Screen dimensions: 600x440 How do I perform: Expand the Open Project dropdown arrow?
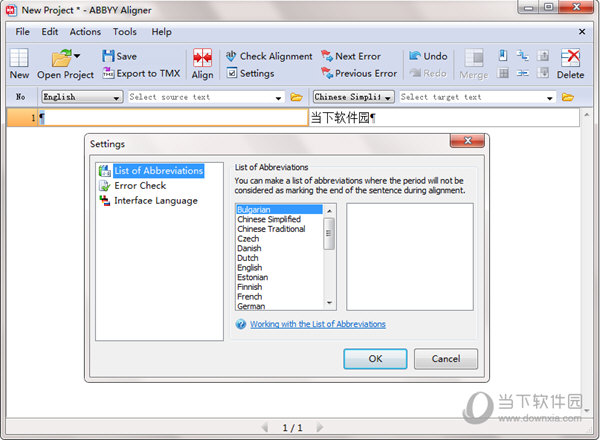click(x=77, y=56)
